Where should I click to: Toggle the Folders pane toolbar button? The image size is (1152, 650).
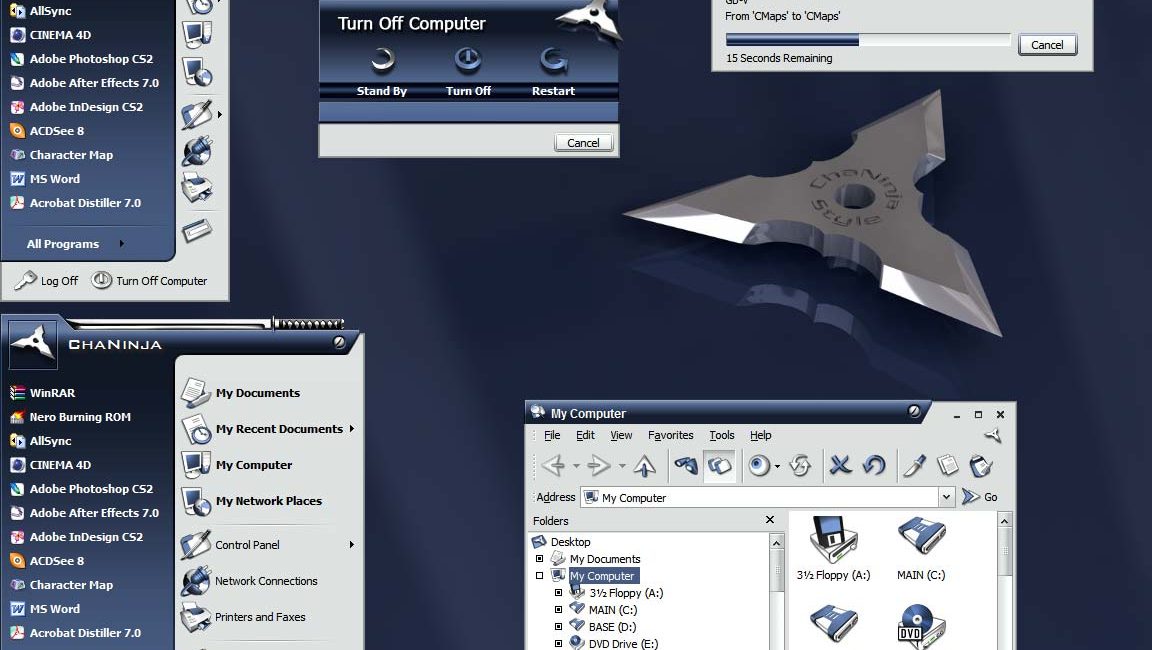pos(719,466)
